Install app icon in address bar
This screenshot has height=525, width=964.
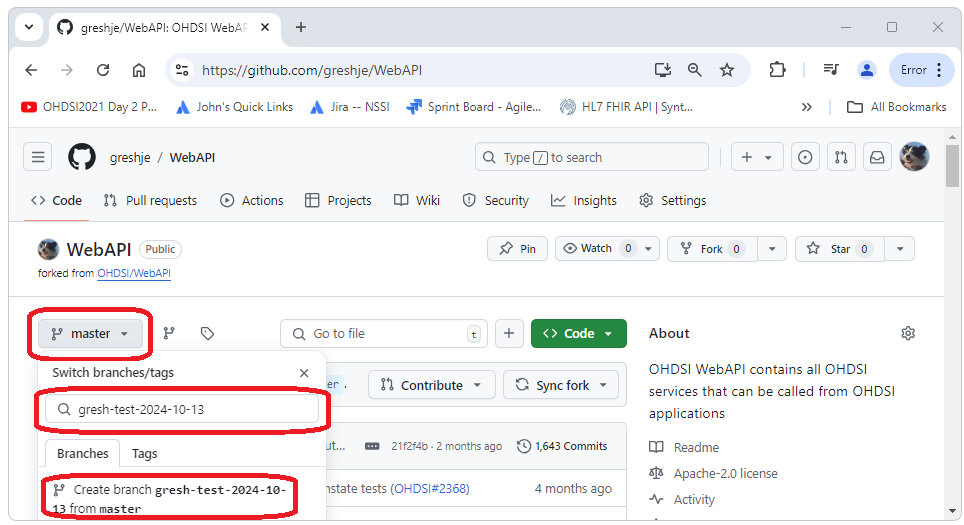(x=663, y=70)
